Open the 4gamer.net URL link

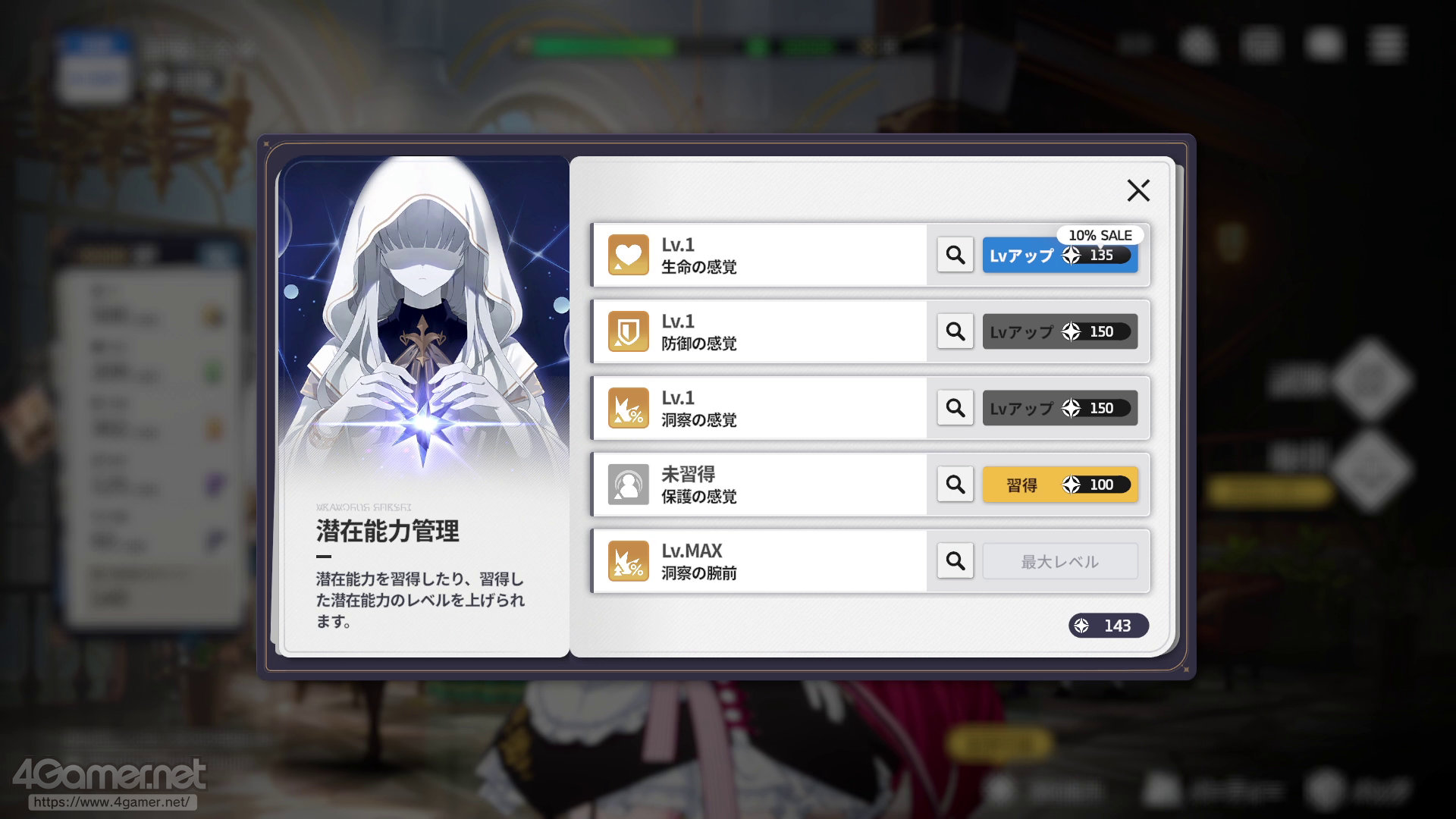coord(112,802)
